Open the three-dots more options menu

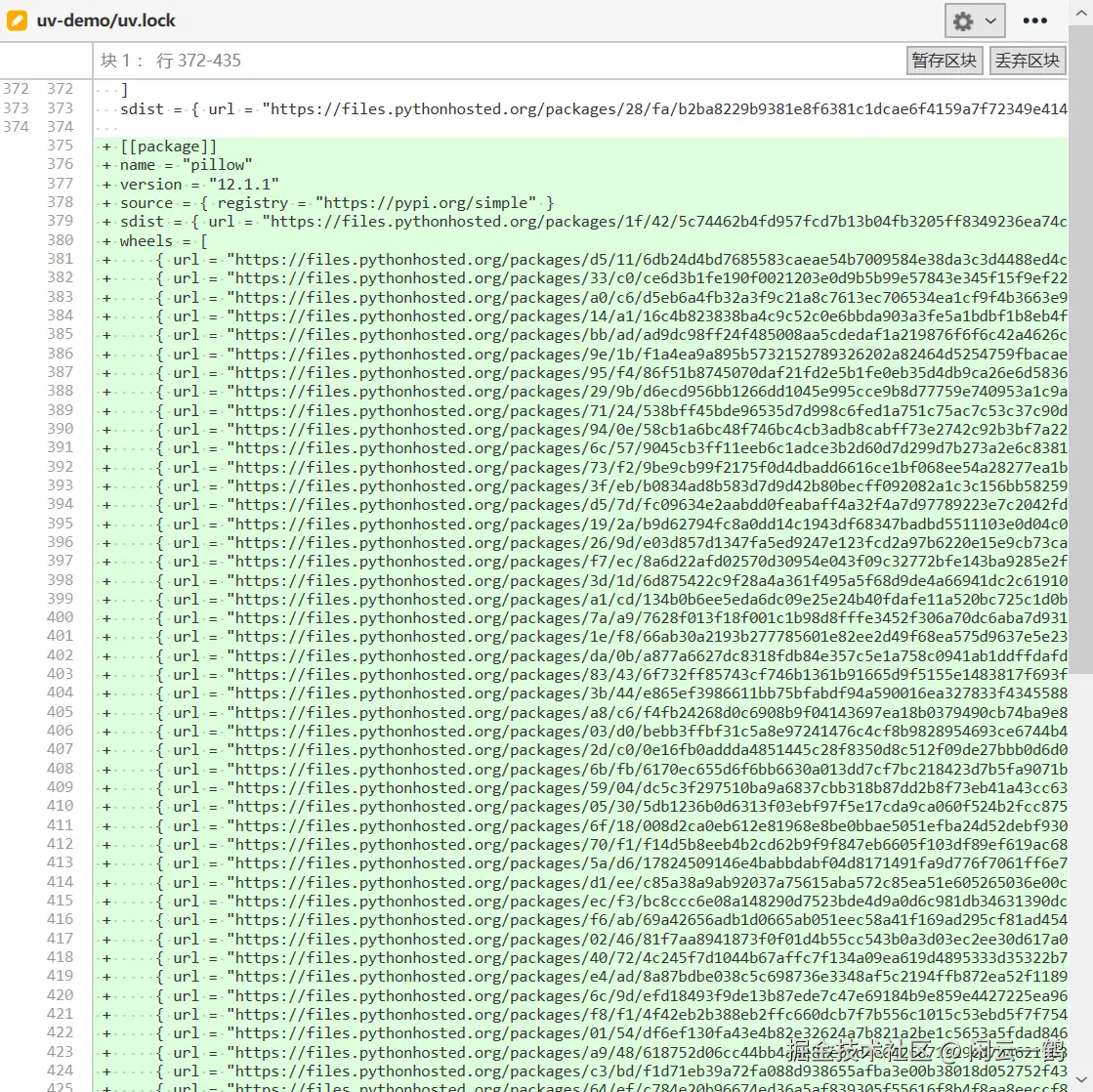coord(1035,21)
